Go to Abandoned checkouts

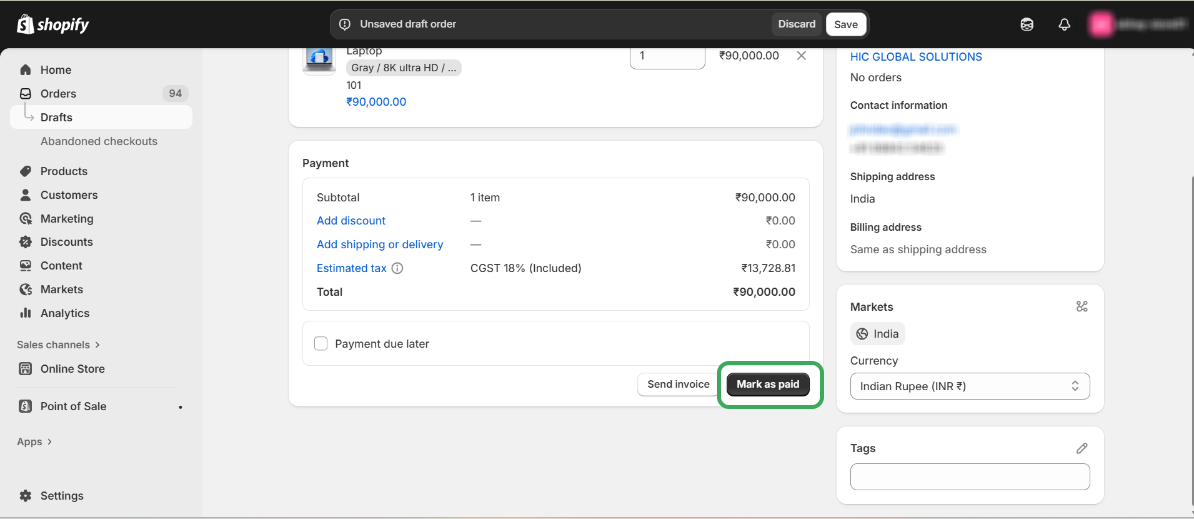click(x=99, y=141)
